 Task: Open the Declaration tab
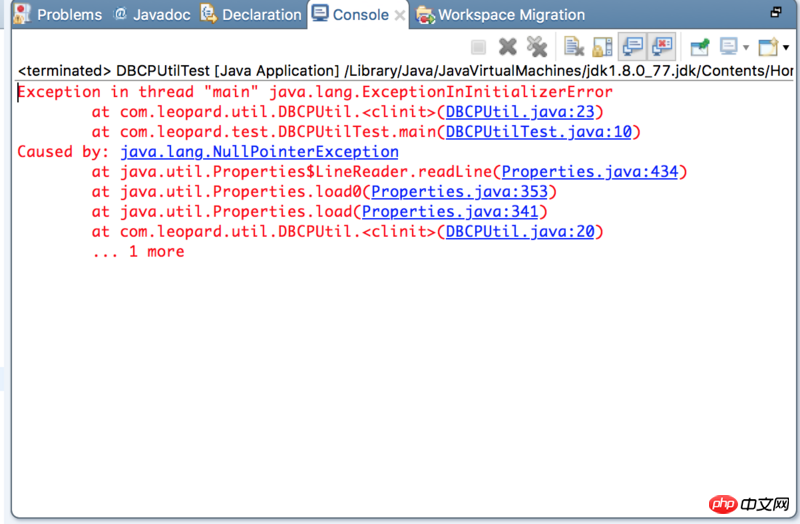[251, 15]
